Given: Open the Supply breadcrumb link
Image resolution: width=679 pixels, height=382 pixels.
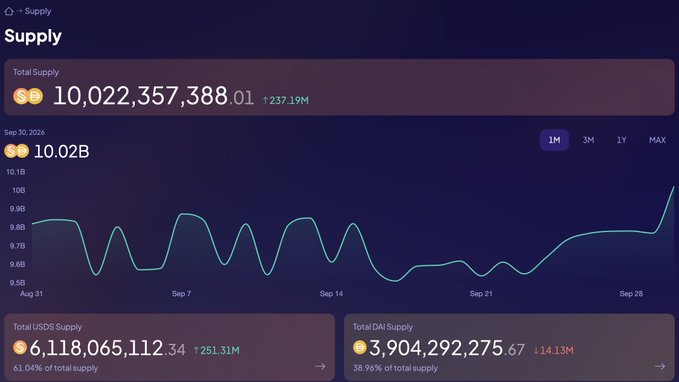Looking at the screenshot, I should [x=38, y=11].
